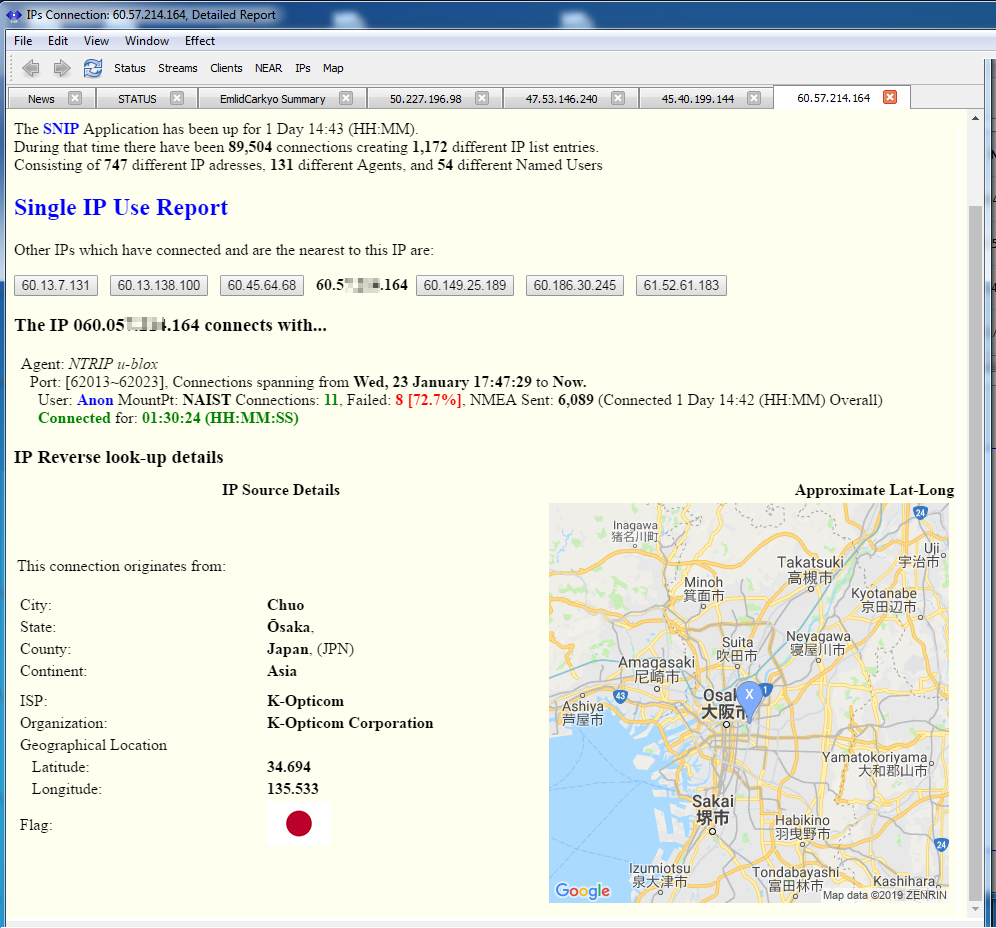Viewport: 996px width, 928px height.
Task: Click Streams in the toolbar
Action: click(x=178, y=68)
